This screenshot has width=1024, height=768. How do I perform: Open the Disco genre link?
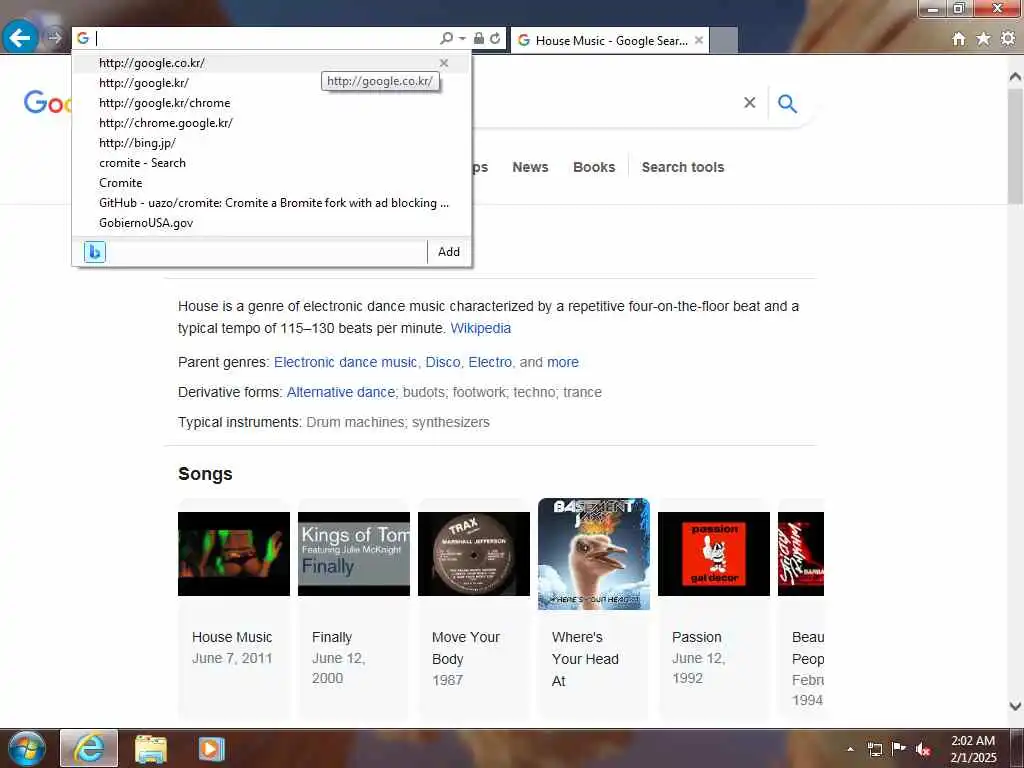[x=443, y=362]
